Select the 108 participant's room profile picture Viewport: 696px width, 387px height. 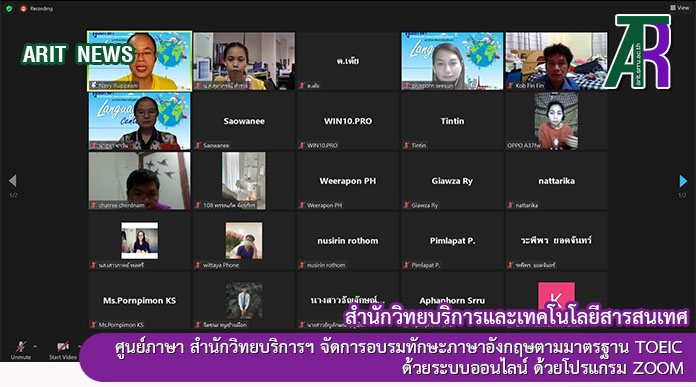pyautogui.click(x=244, y=181)
